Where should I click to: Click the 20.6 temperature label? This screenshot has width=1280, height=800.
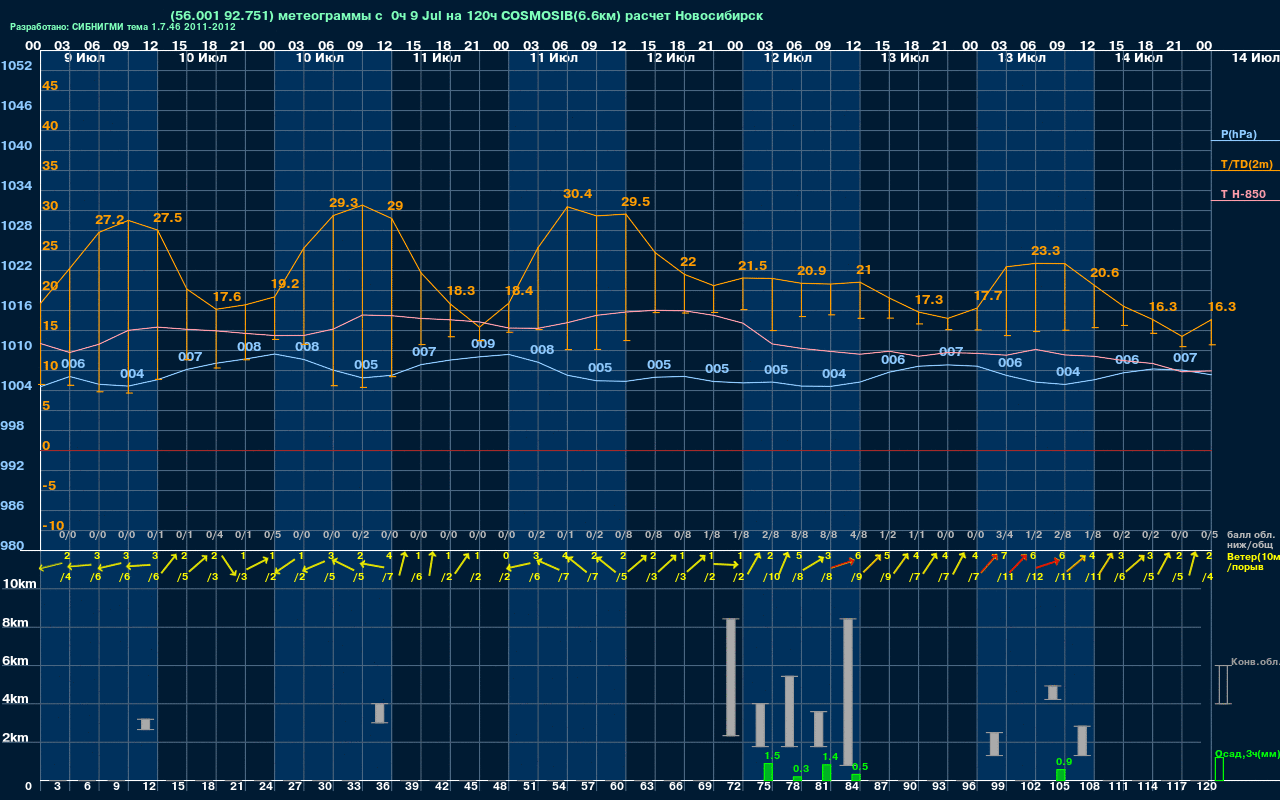click(1104, 273)
